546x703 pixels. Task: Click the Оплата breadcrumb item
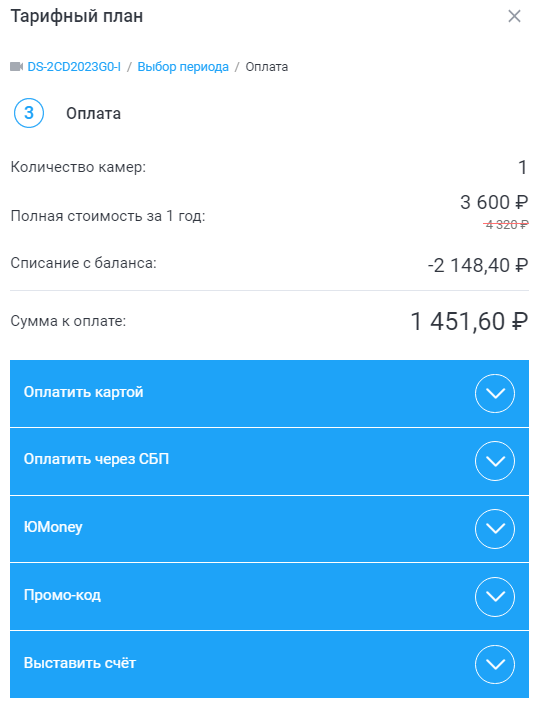pyautogui.click(x=267, y=67)
